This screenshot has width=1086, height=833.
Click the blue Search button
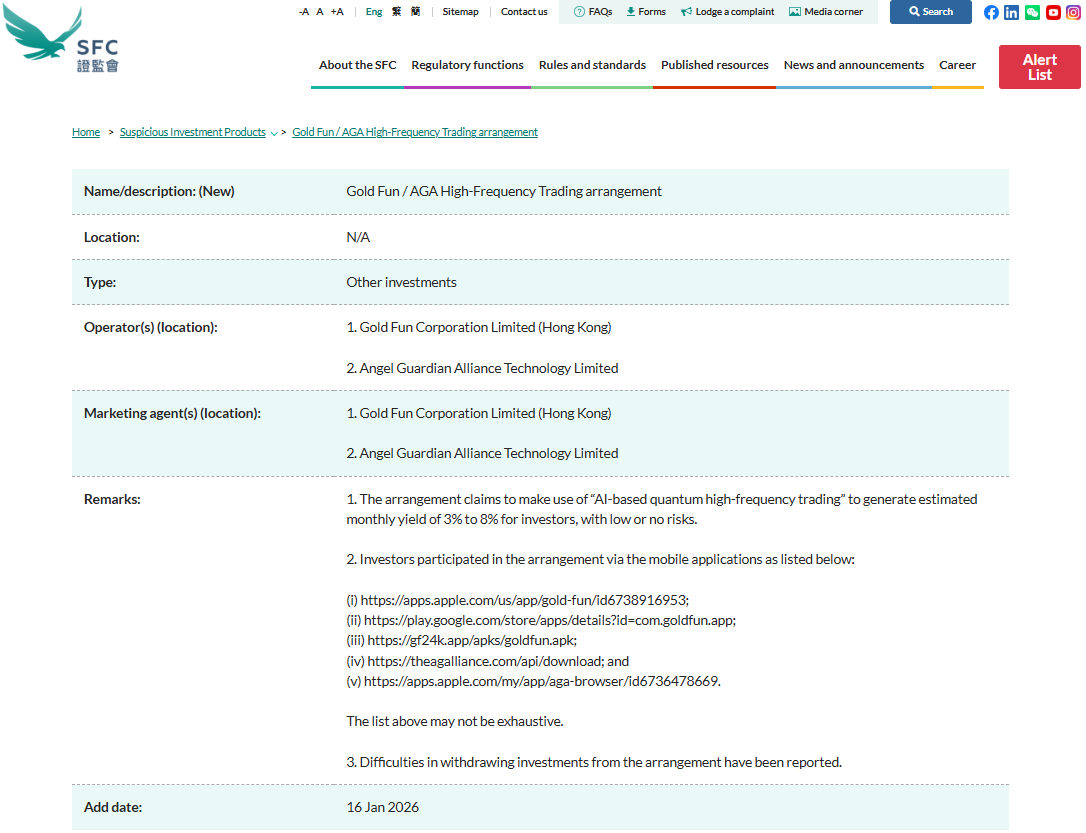pos(930,12)
